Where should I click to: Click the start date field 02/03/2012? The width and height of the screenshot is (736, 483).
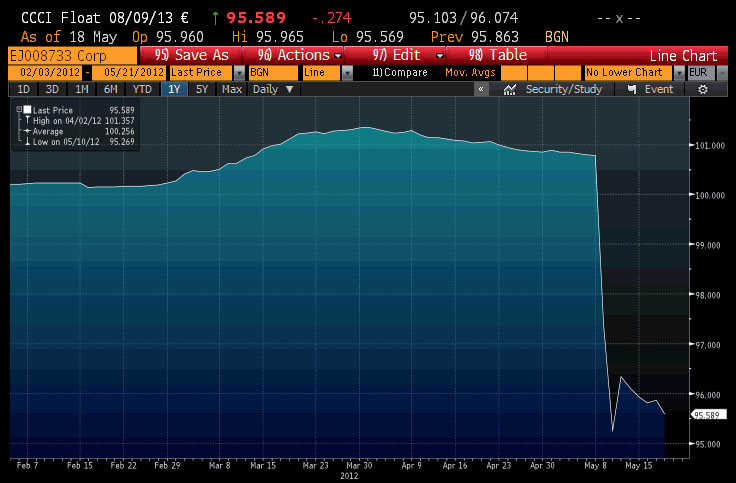coord(44,73)
